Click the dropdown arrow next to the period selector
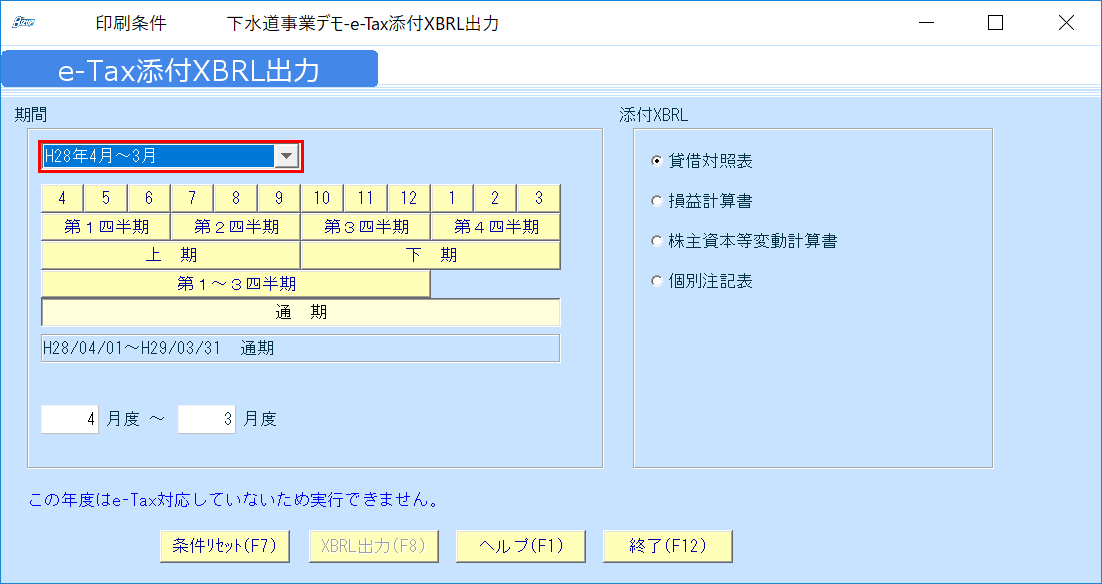This screenshot has width=1102, height=584. [288, 157]
